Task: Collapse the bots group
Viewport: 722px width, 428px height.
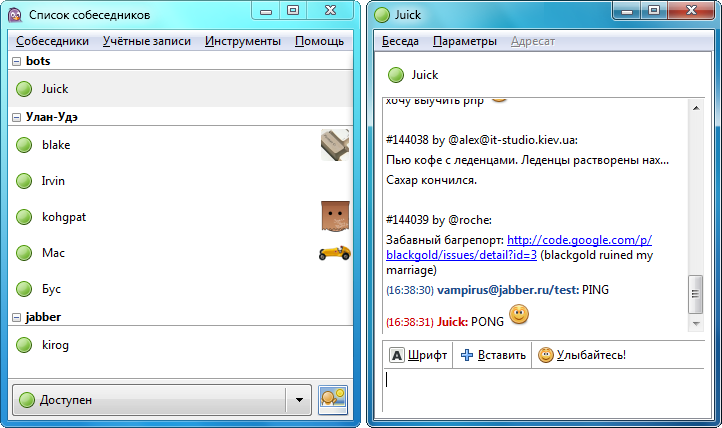Action: [x=17, y=61]
